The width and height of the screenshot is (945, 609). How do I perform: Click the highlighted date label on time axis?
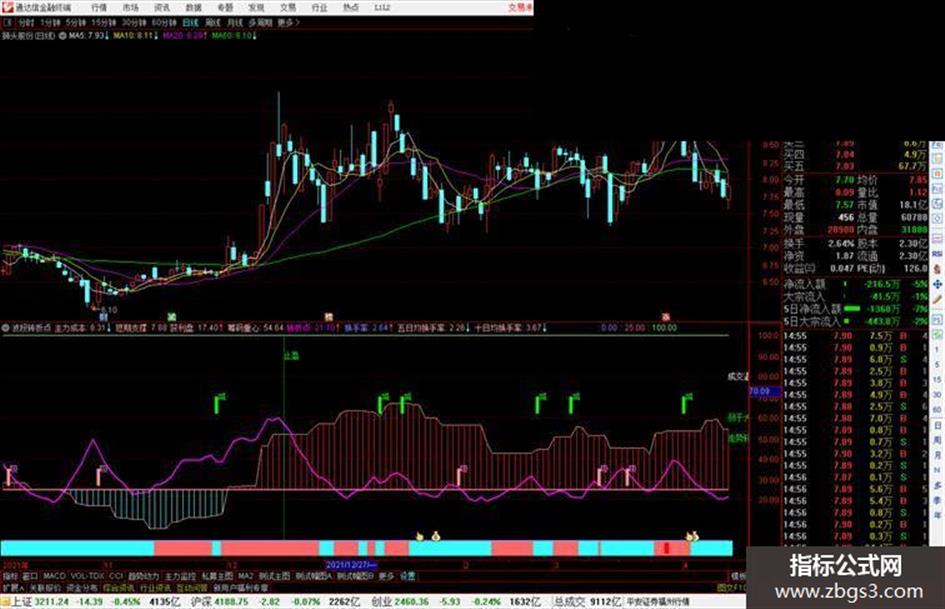[351, 565]
